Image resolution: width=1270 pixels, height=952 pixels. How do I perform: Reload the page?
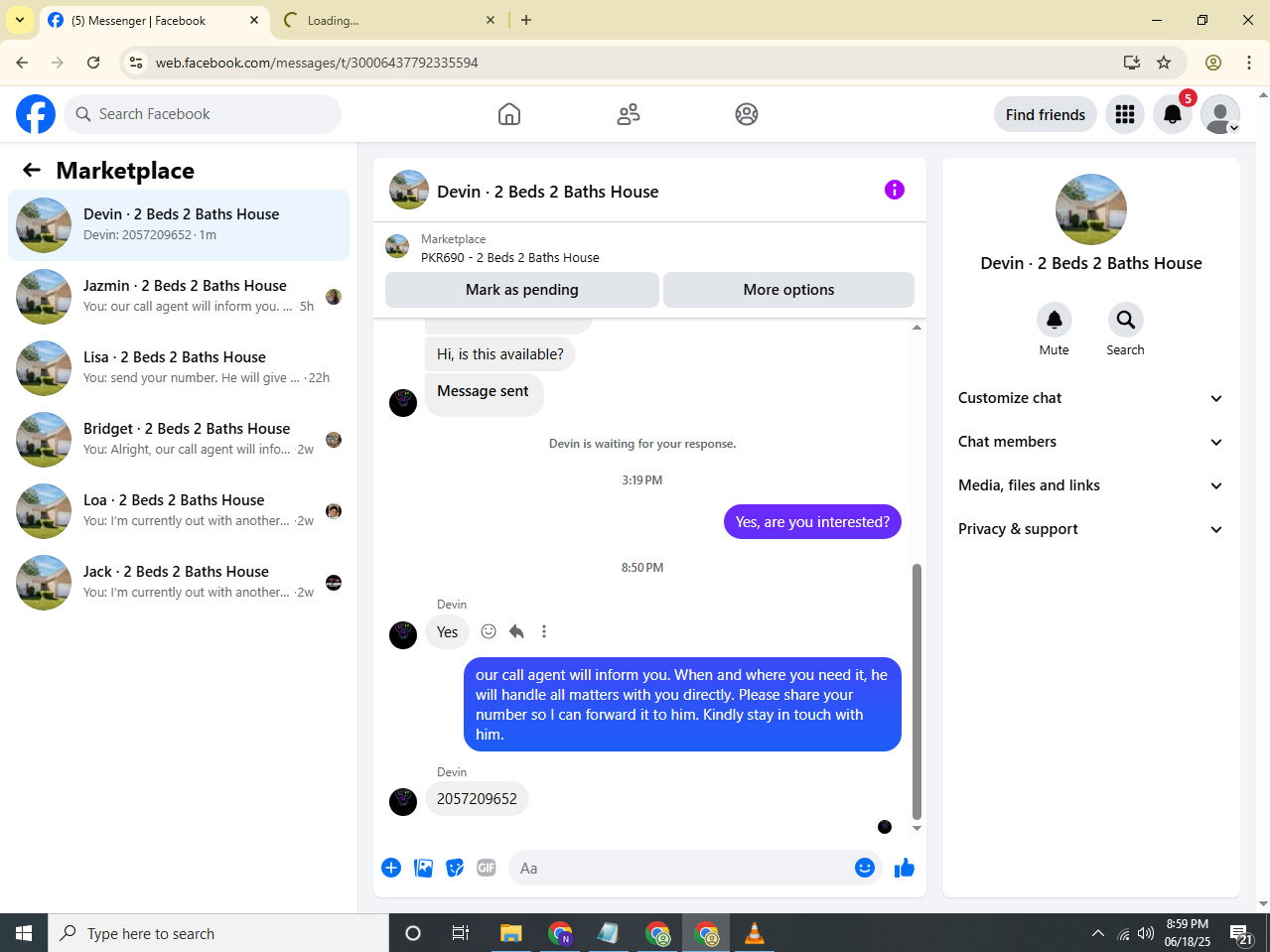point(93,63)
